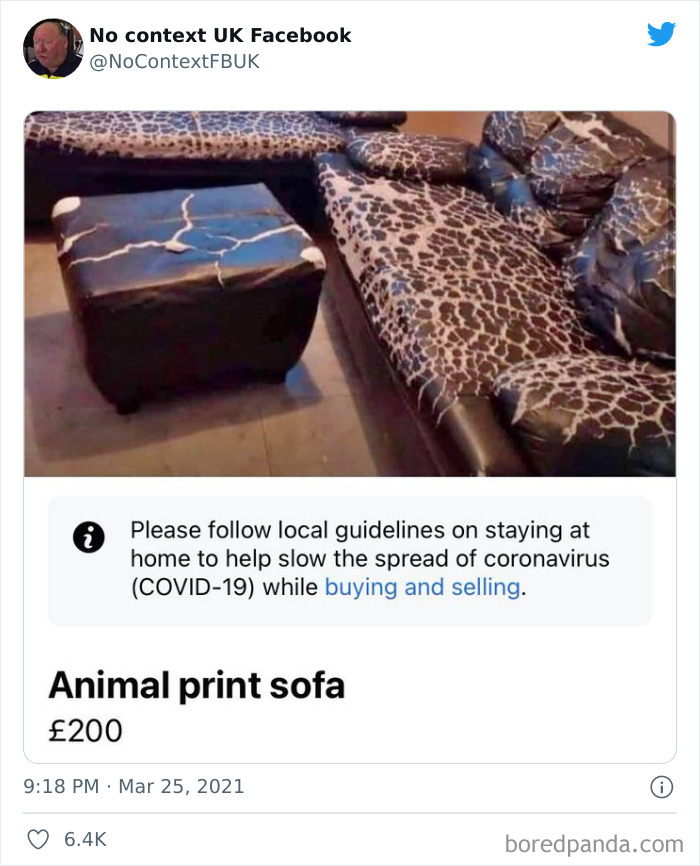The image size is (700, 866).
Task: Select the heart icon to like the tweet
Action: [39, 838]
